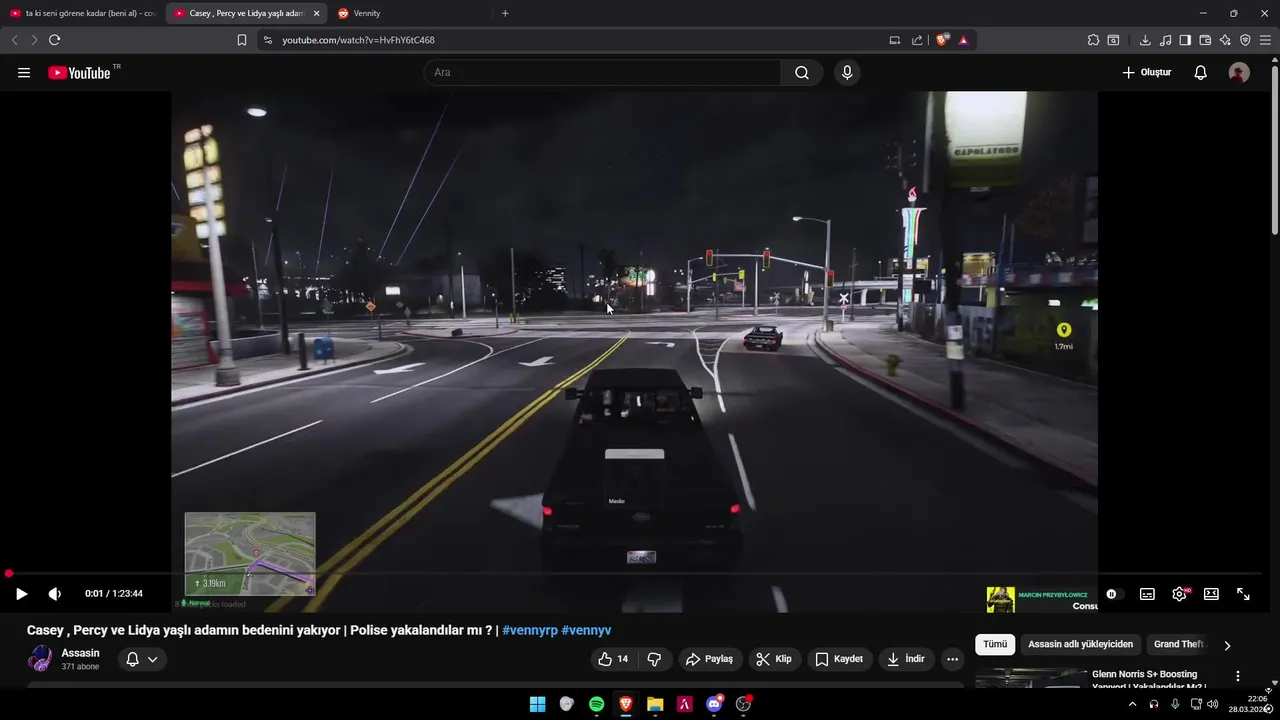Screen dimensions: 1280x720
Task: Open more actions three-dot menu
Action: [x=952, y=659]
